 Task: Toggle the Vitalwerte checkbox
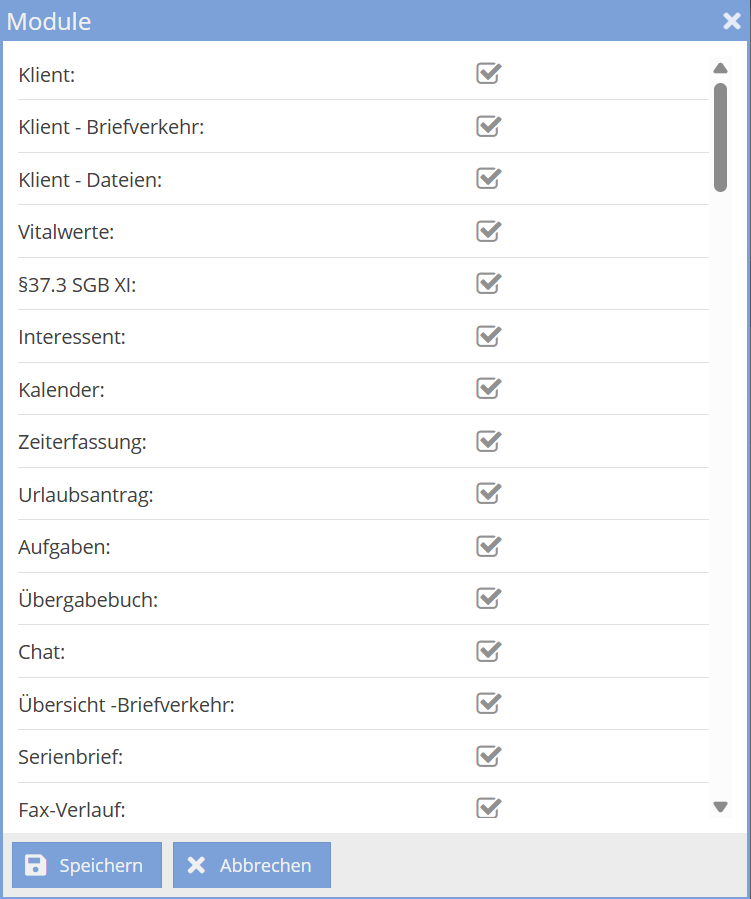(488, 231)
